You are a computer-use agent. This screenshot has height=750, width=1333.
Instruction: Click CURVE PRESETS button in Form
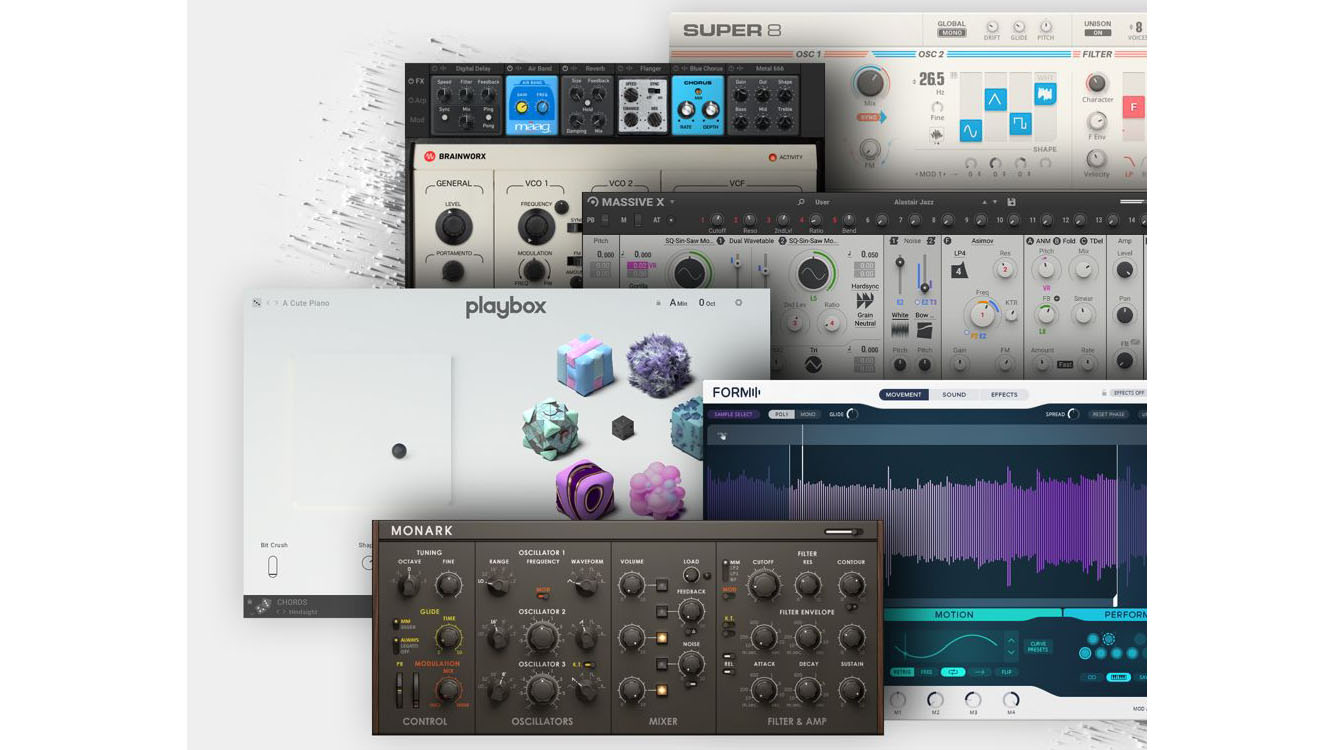point(1038,646)
